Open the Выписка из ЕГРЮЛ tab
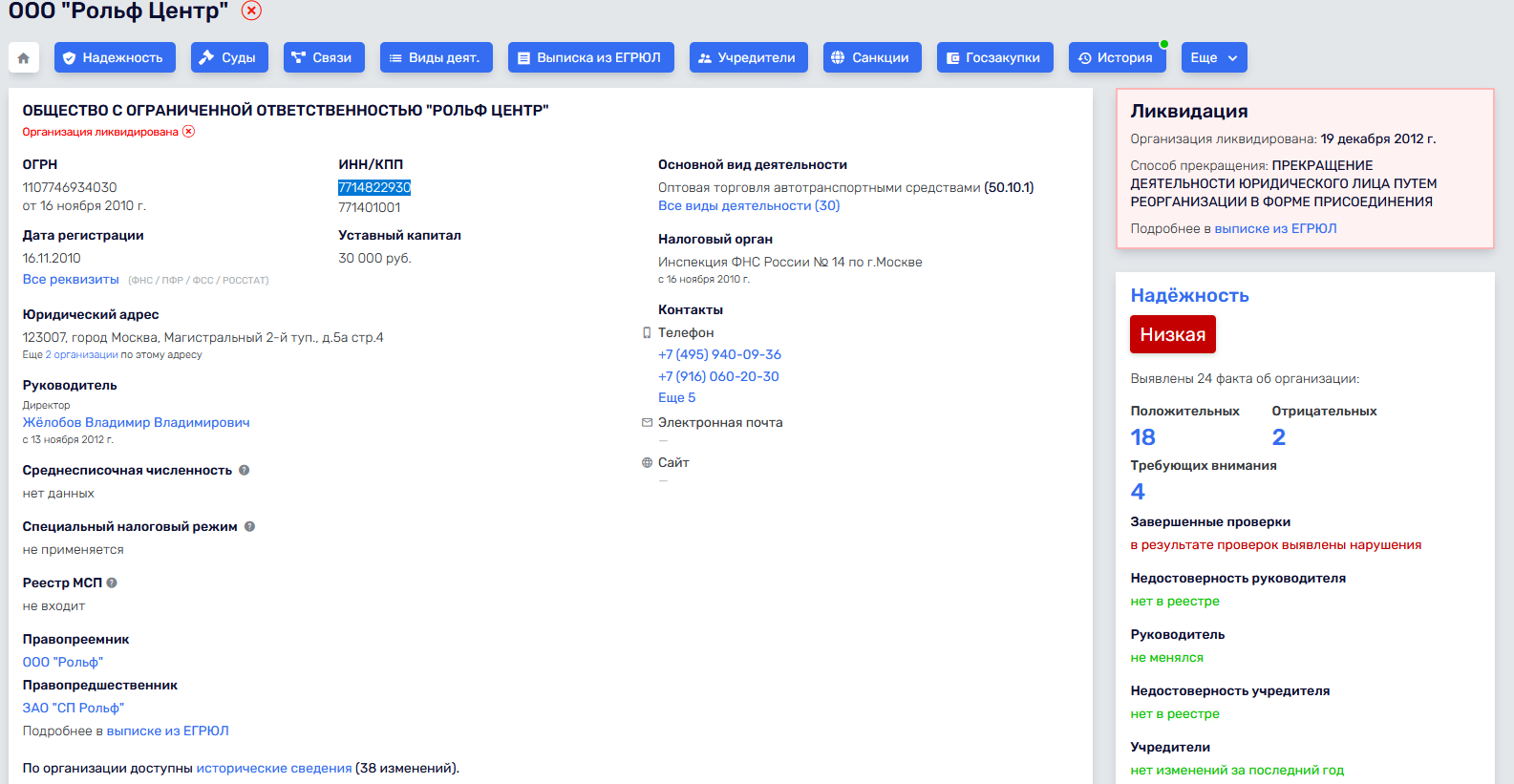Image resolution: width=1514 pixels, height=784 pixels. 591,57
